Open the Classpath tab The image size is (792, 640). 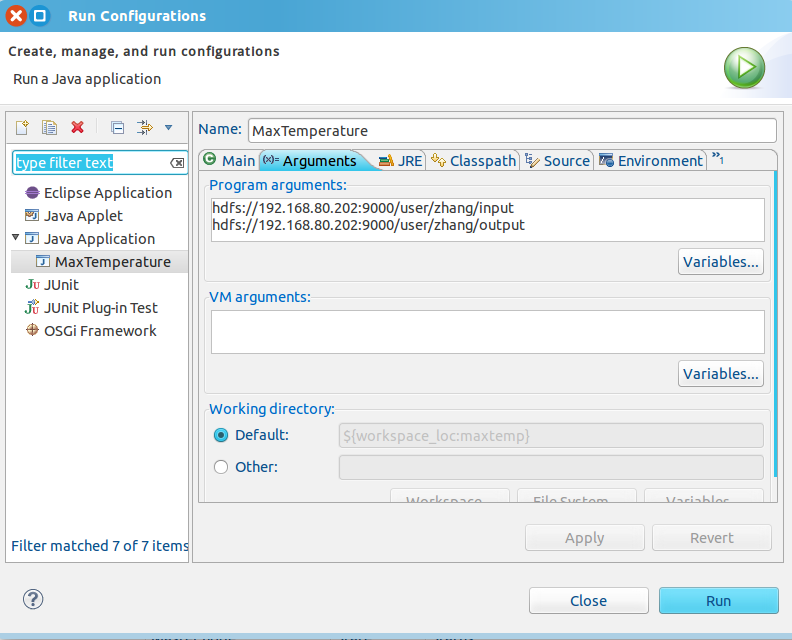point(474,161)
